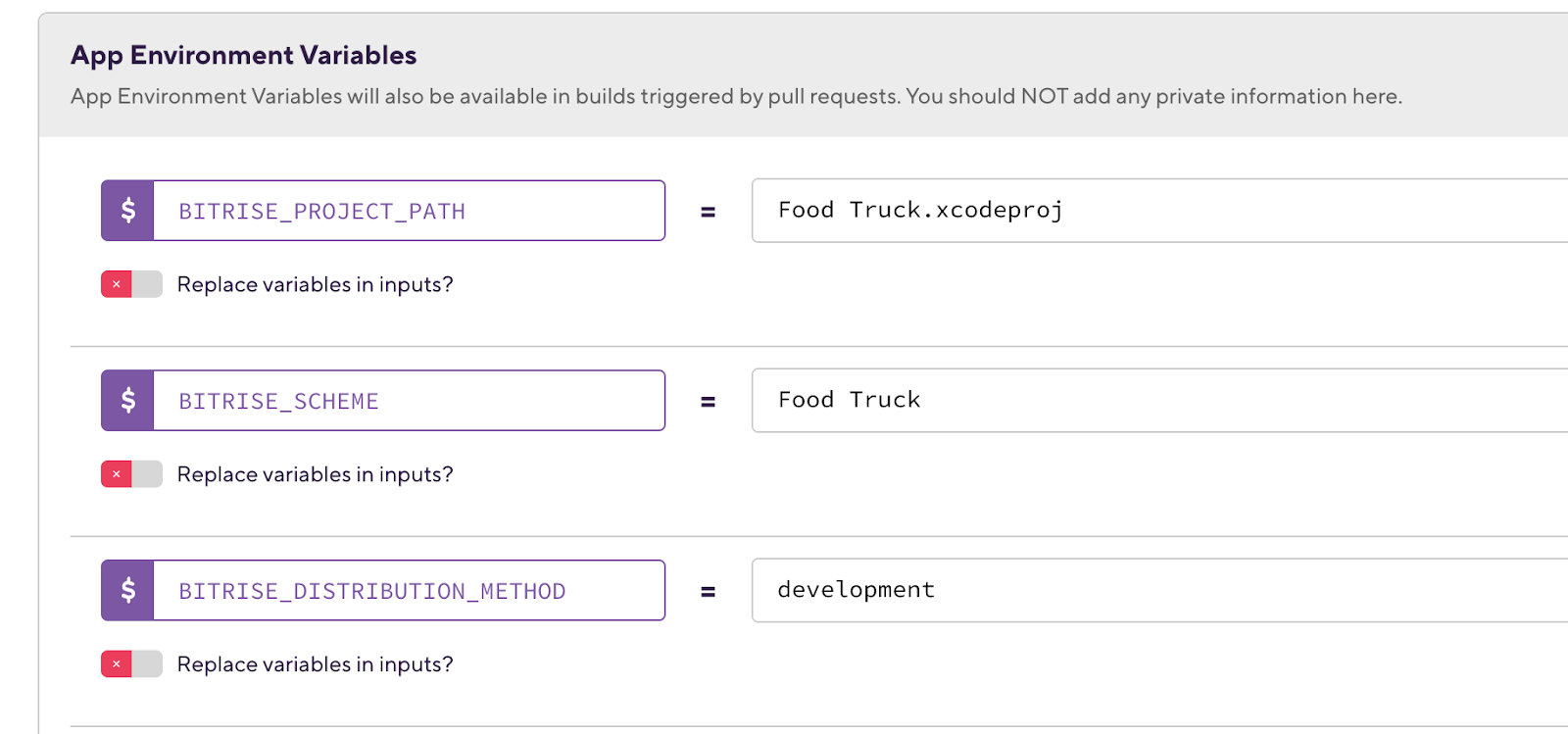Select the BITRISE_SCHEME key field
The width and height of the screenshot is (1568, 734).
pos(409,401)
